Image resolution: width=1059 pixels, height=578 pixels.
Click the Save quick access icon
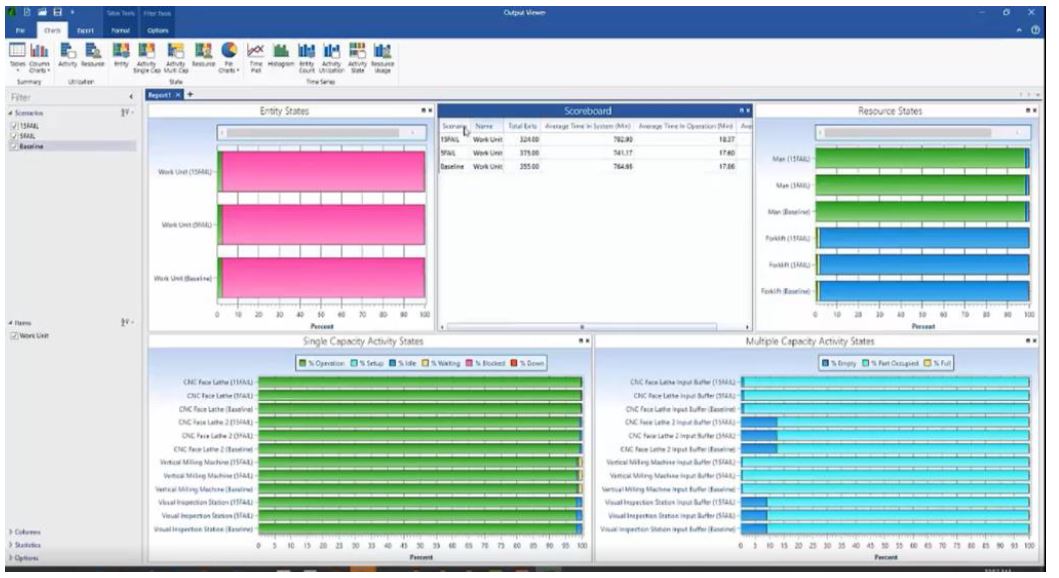pos(57,12)
